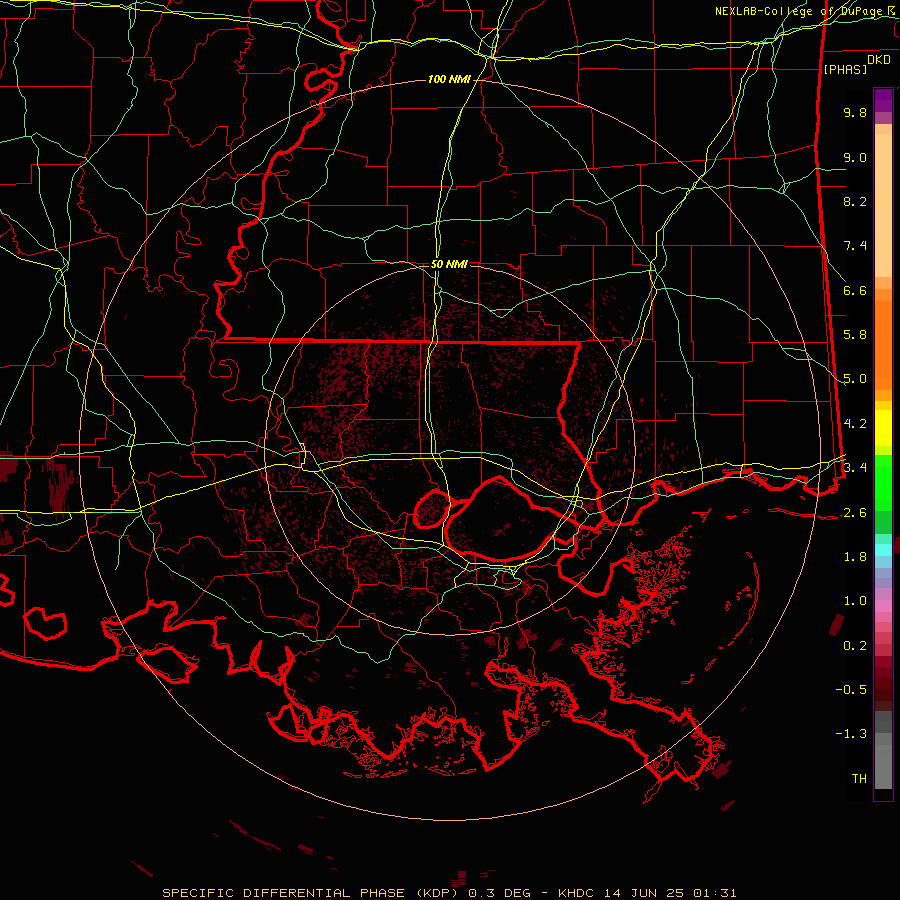Image resolution: width=900 pixels, height=900 pixels.
Task: Click the 2.6 colorbar value label
Action: coord(855,513)
